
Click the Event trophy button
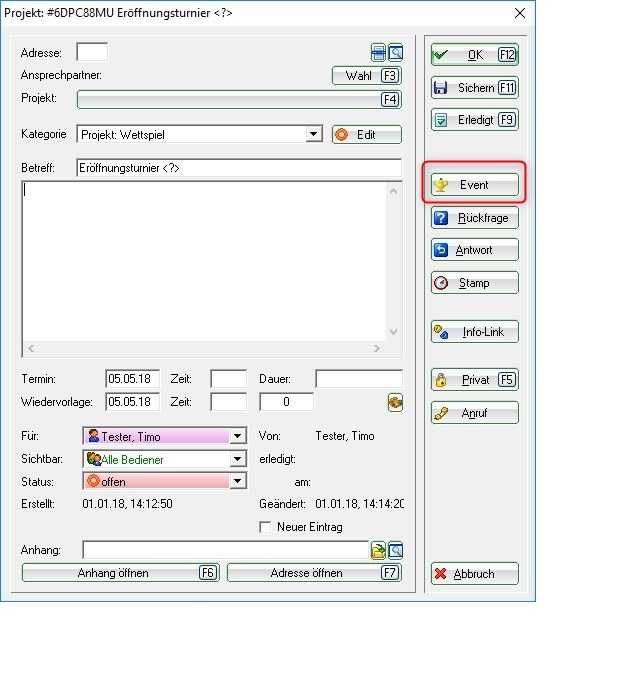click(474, 185)
